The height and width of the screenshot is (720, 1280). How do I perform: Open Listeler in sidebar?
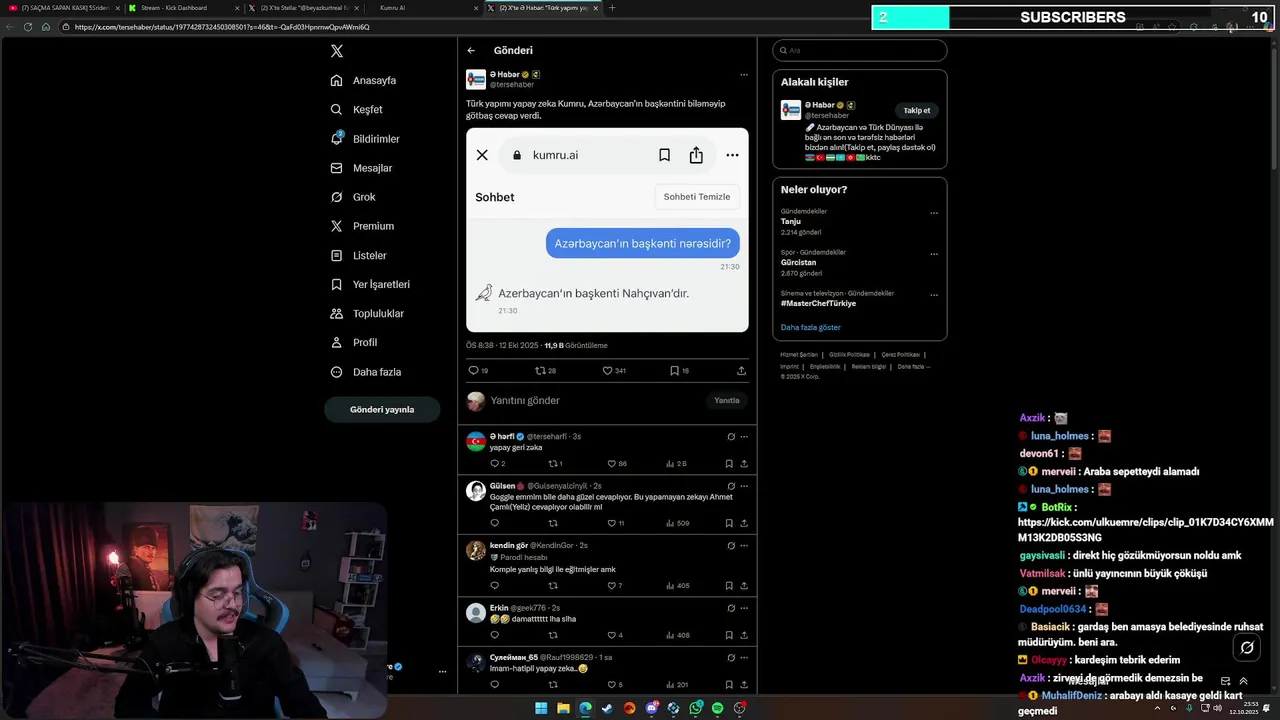click(359, 255)
